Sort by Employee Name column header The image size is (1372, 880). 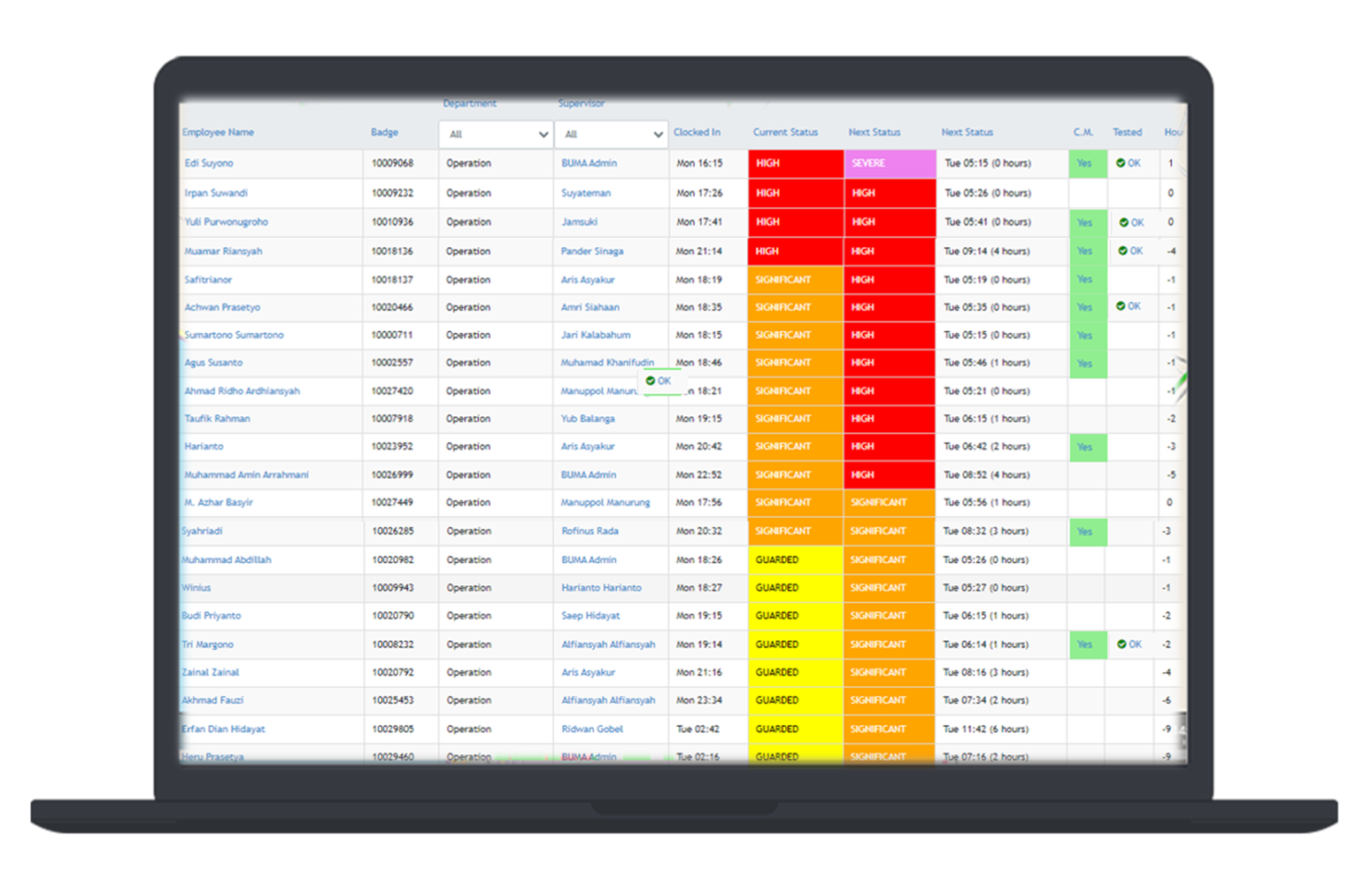coord(218,132)
